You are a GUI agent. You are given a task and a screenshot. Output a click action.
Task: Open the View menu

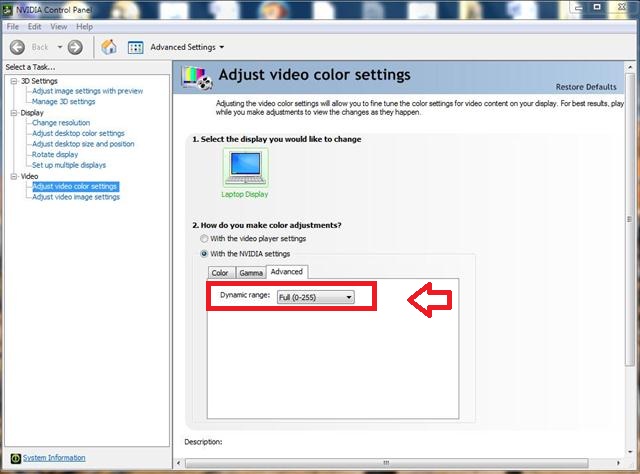[x=59, y=27]
